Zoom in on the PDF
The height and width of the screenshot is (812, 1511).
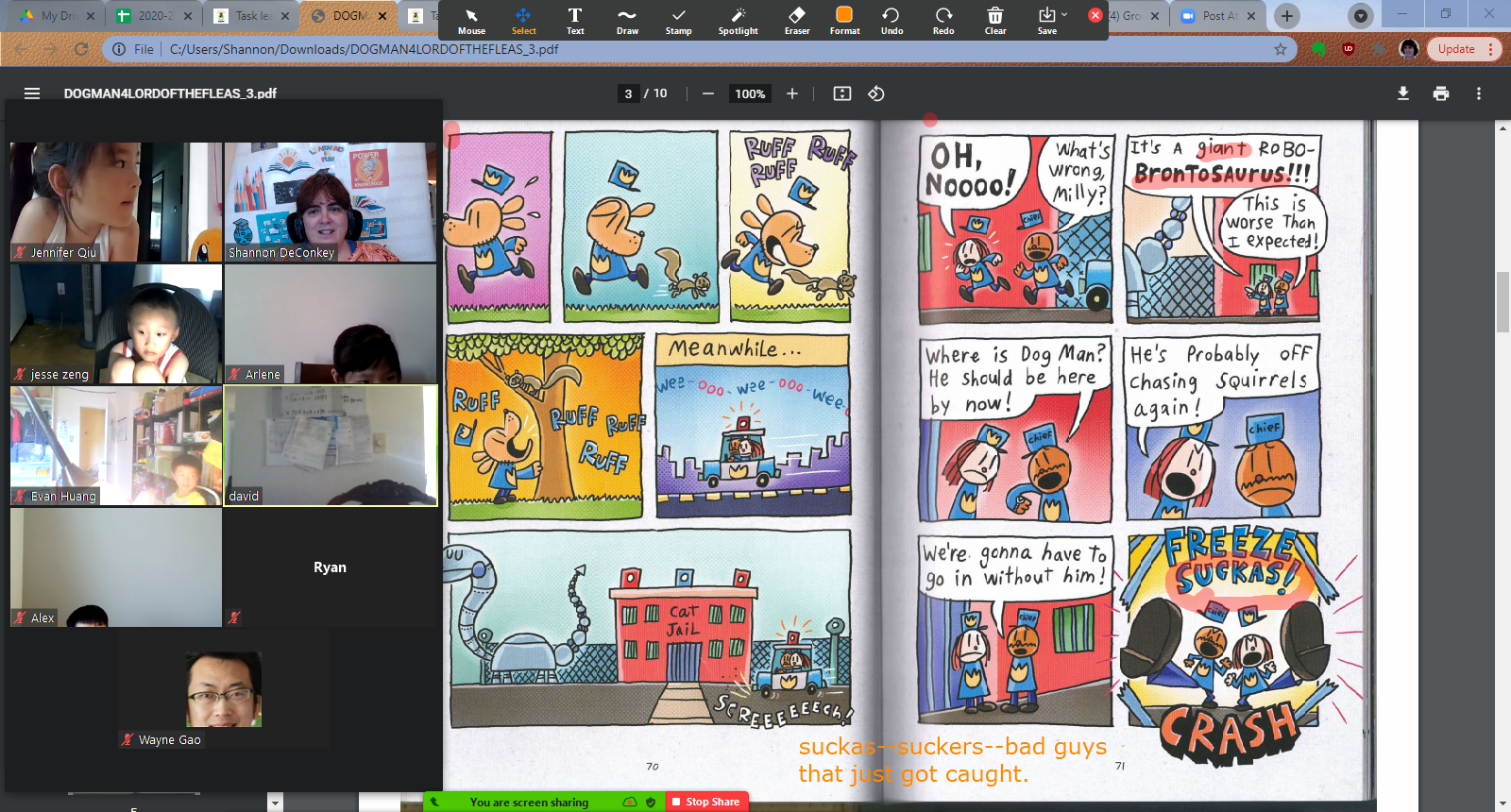point(792,93)
